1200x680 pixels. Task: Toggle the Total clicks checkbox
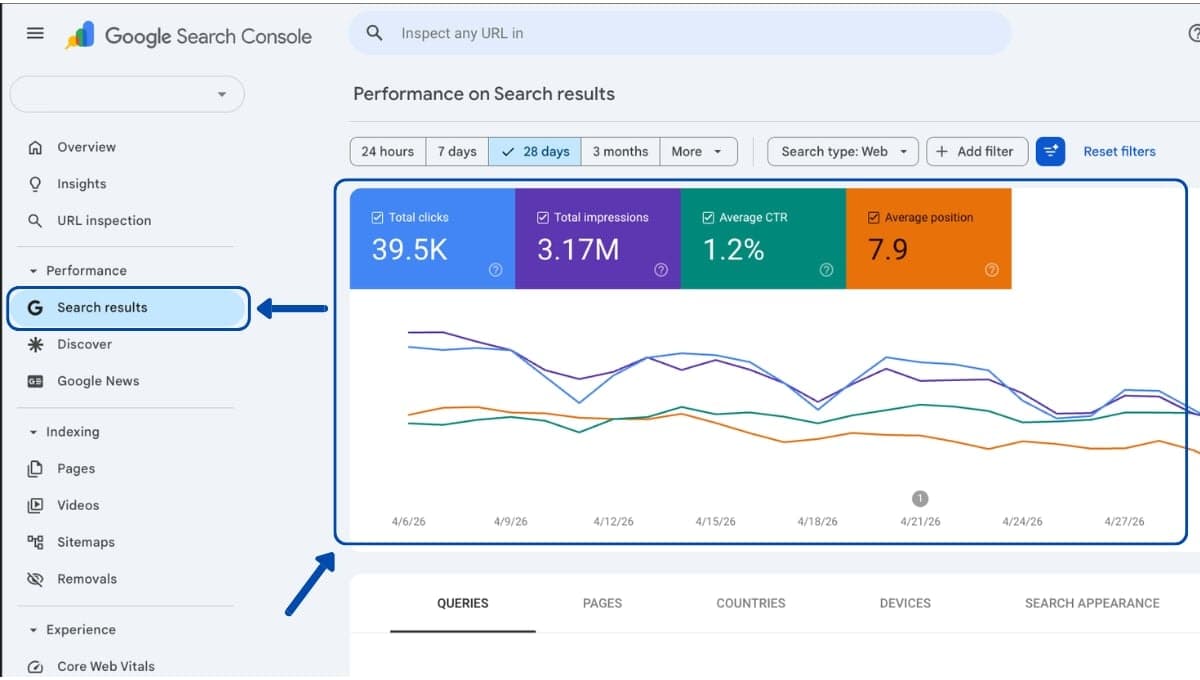[377, 217]
